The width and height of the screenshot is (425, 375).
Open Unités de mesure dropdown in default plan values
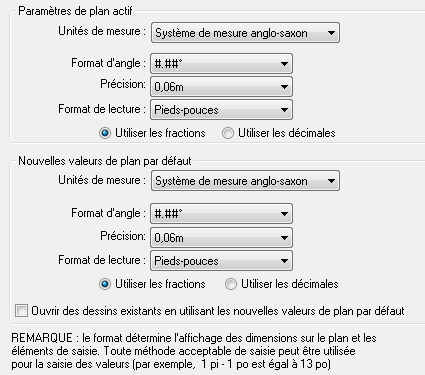point(245,181)
